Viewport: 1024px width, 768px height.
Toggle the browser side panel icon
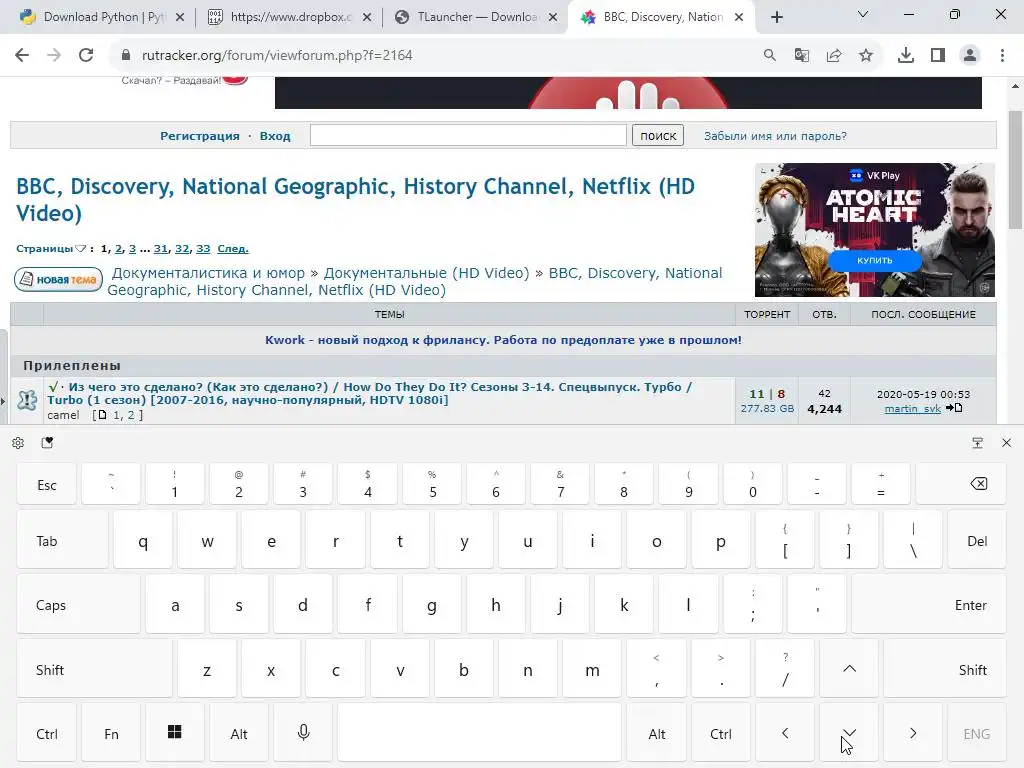(x=938, y=56)
